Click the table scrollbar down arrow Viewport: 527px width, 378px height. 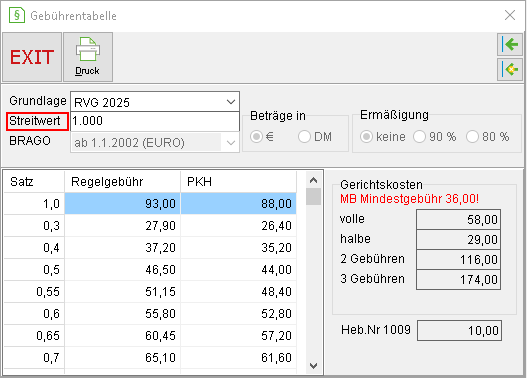[x=313, y=366]
